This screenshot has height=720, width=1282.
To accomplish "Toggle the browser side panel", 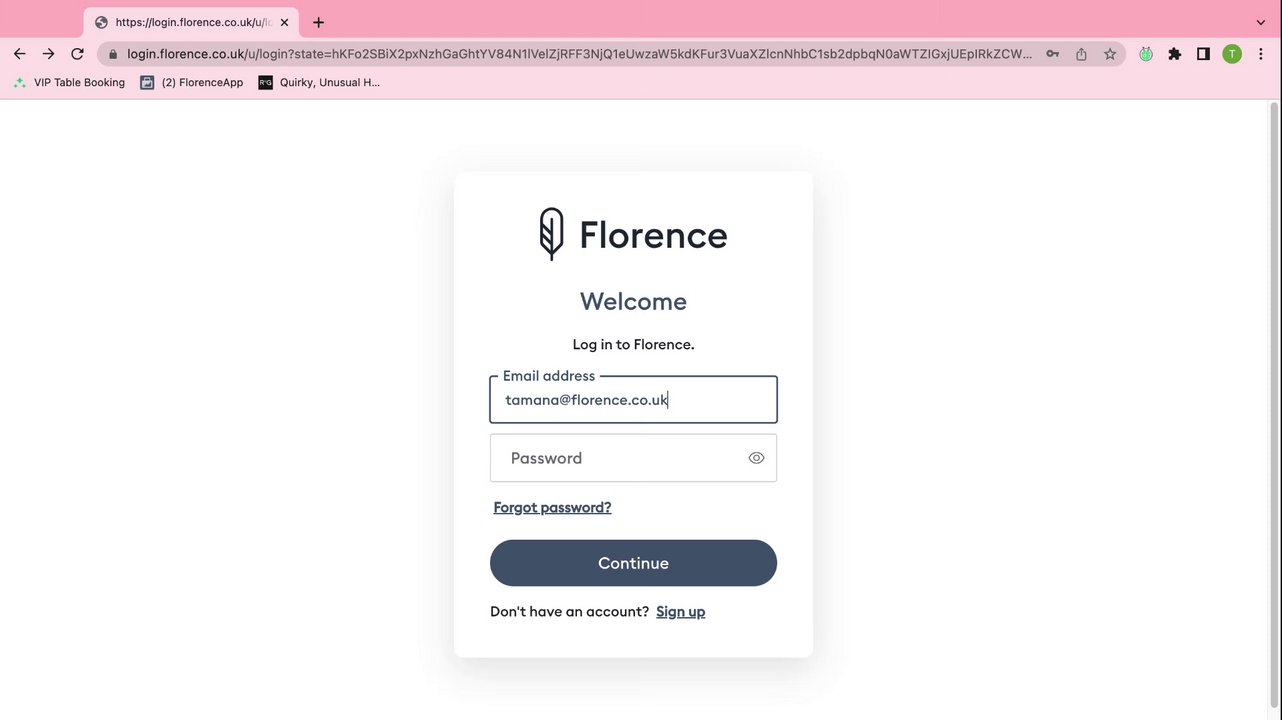I will coord(1203,54).
